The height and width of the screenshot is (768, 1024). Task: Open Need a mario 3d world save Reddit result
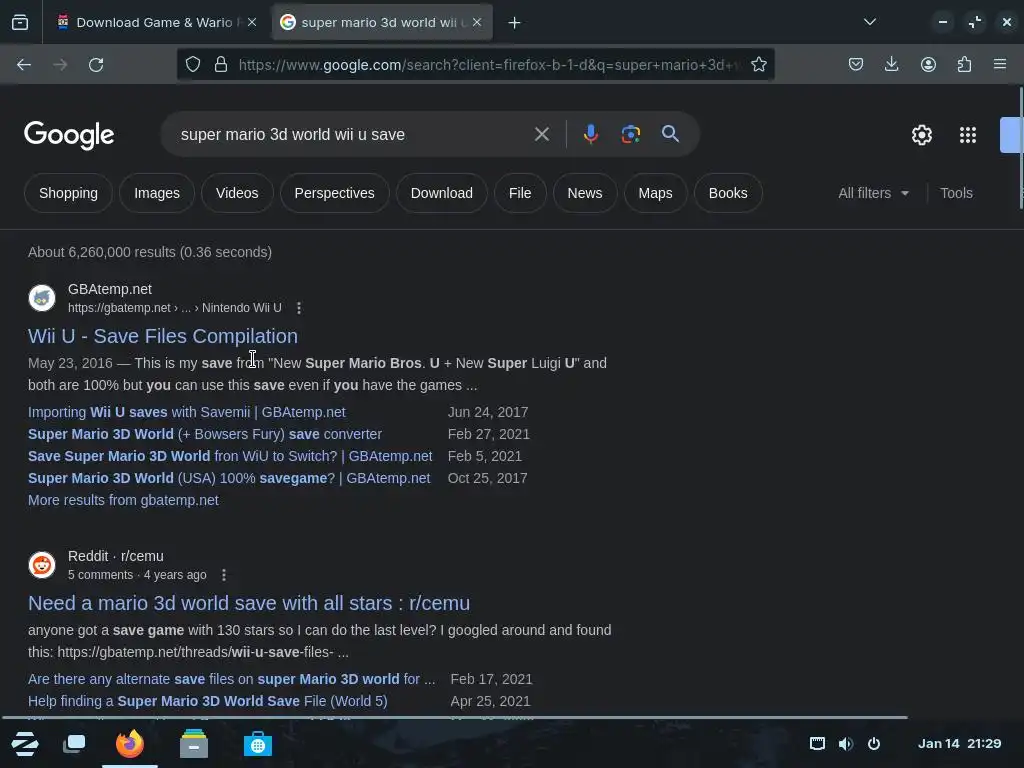pyautogui.click(x=249, y=603)
